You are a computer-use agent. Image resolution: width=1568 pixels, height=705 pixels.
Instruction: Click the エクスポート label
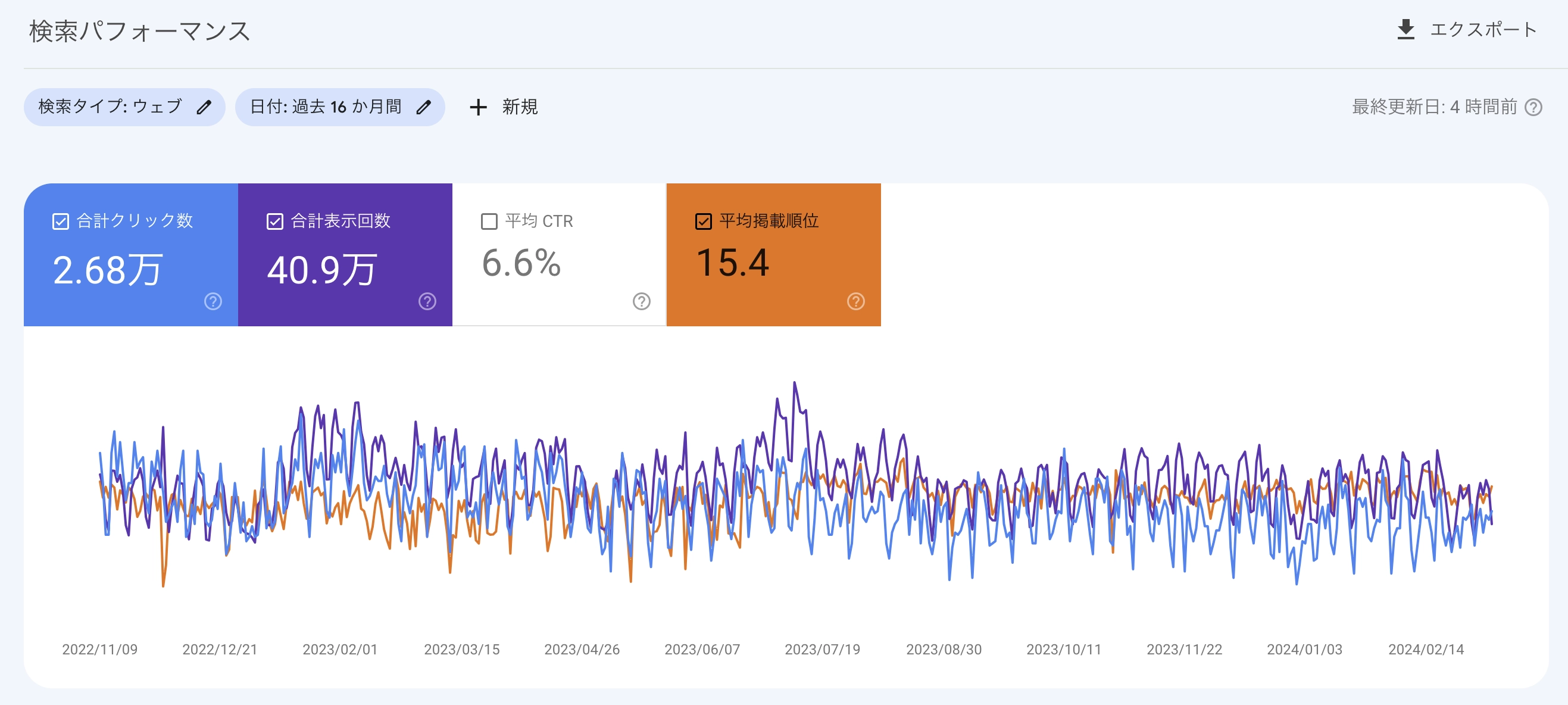tap(1483, 29)
